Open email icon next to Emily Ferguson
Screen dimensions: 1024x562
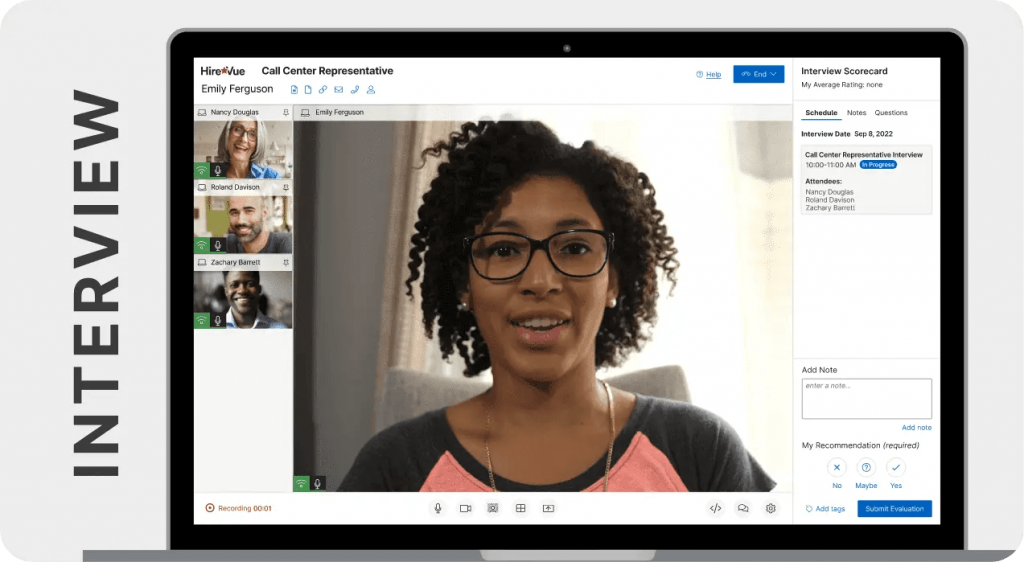point(338,89)
